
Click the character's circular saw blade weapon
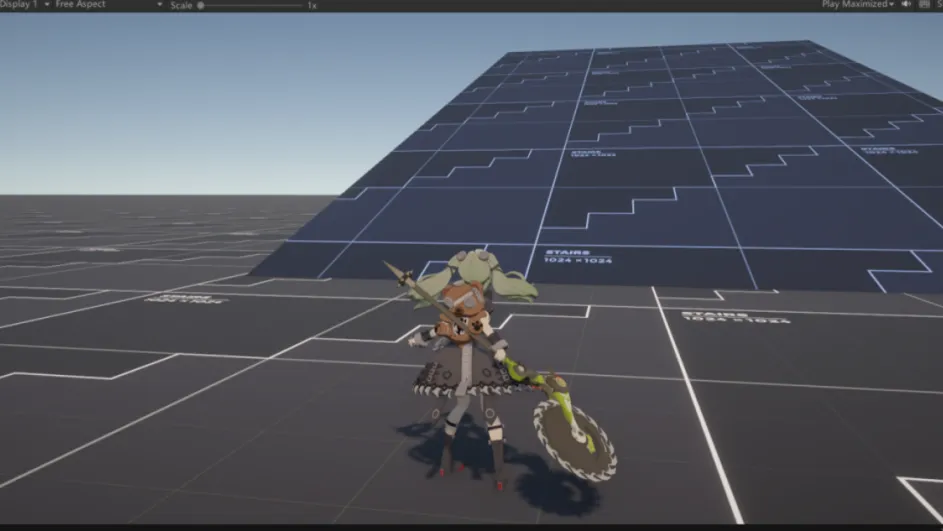coord(574,439)
